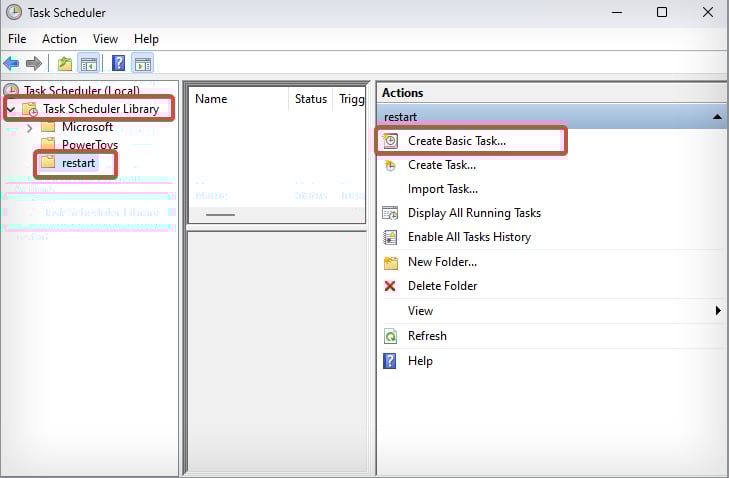Click the restart folder icon in tree
The height and width of the screenshot is (478, 729).
coord(48,162)
